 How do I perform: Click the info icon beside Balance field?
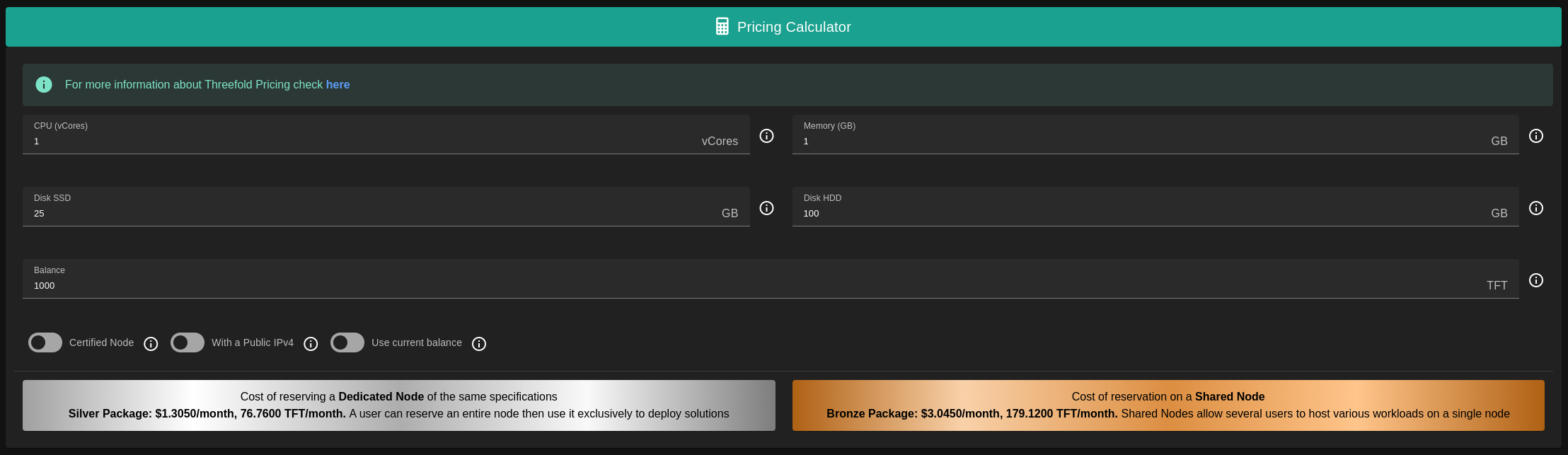(1535, 280)
